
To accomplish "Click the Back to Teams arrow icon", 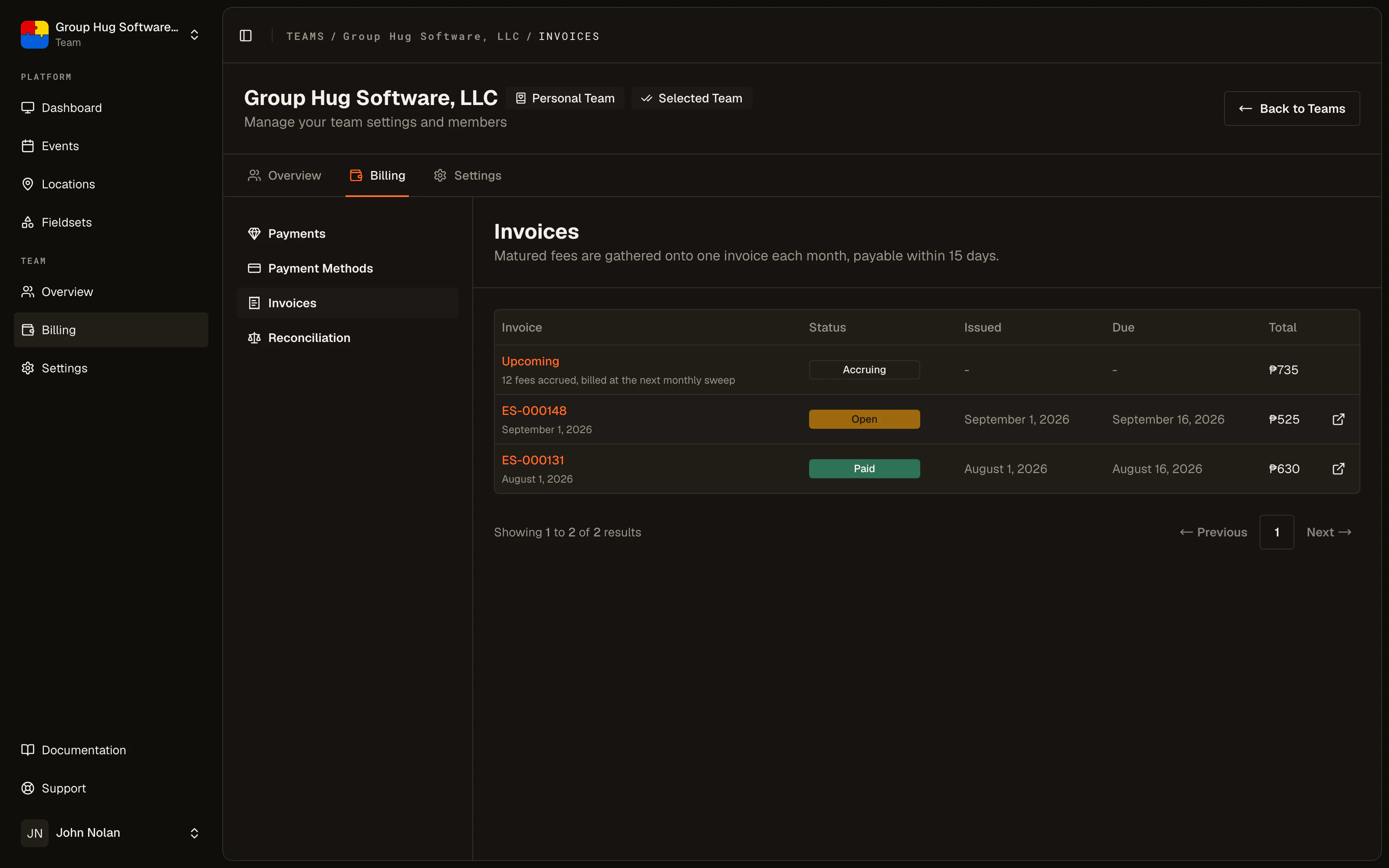I will tap(1245, 108).
